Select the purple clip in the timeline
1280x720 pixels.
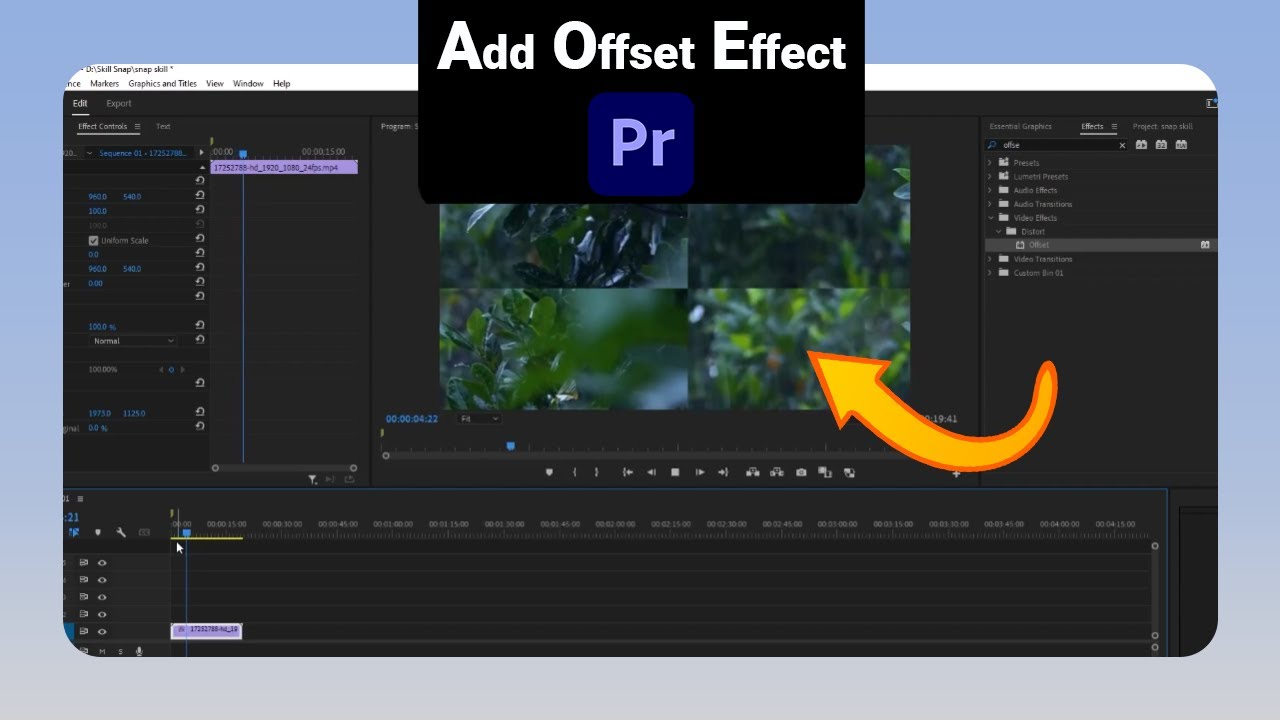(207, 630)
